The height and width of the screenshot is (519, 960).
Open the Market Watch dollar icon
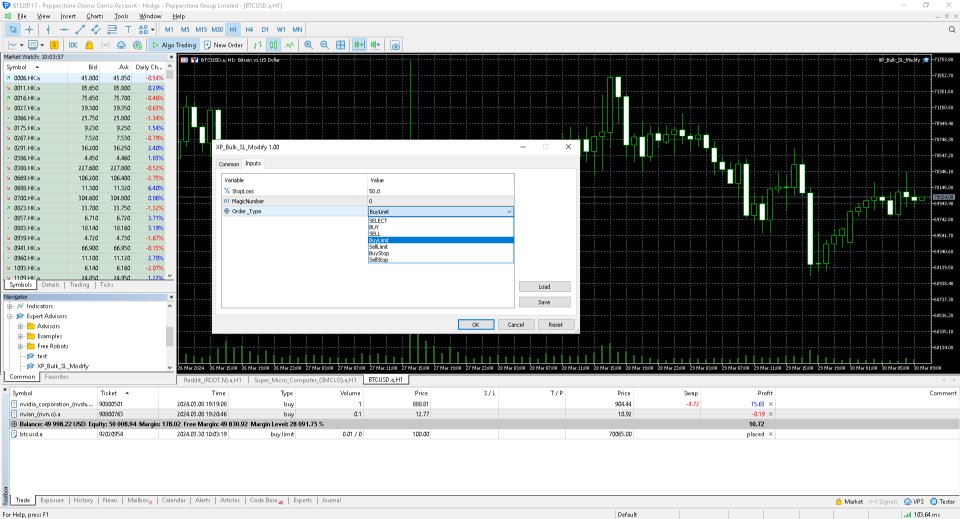pyautogui.click(x=54, y=45)
